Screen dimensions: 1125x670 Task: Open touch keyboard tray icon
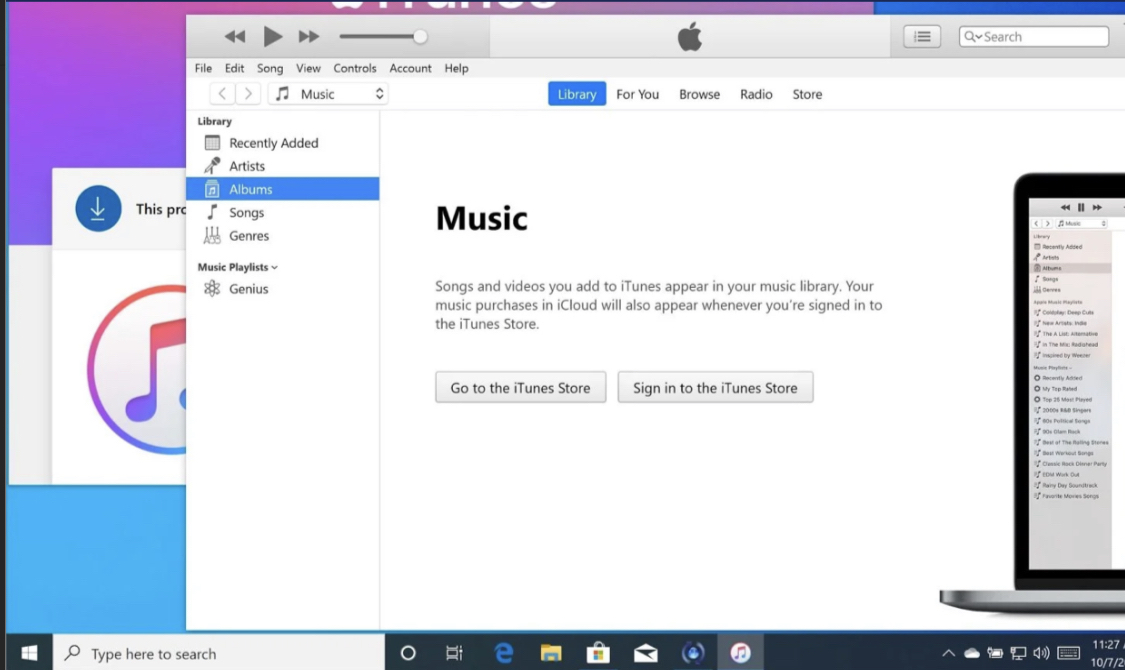pyautogui.click(x=1068, y=653)
